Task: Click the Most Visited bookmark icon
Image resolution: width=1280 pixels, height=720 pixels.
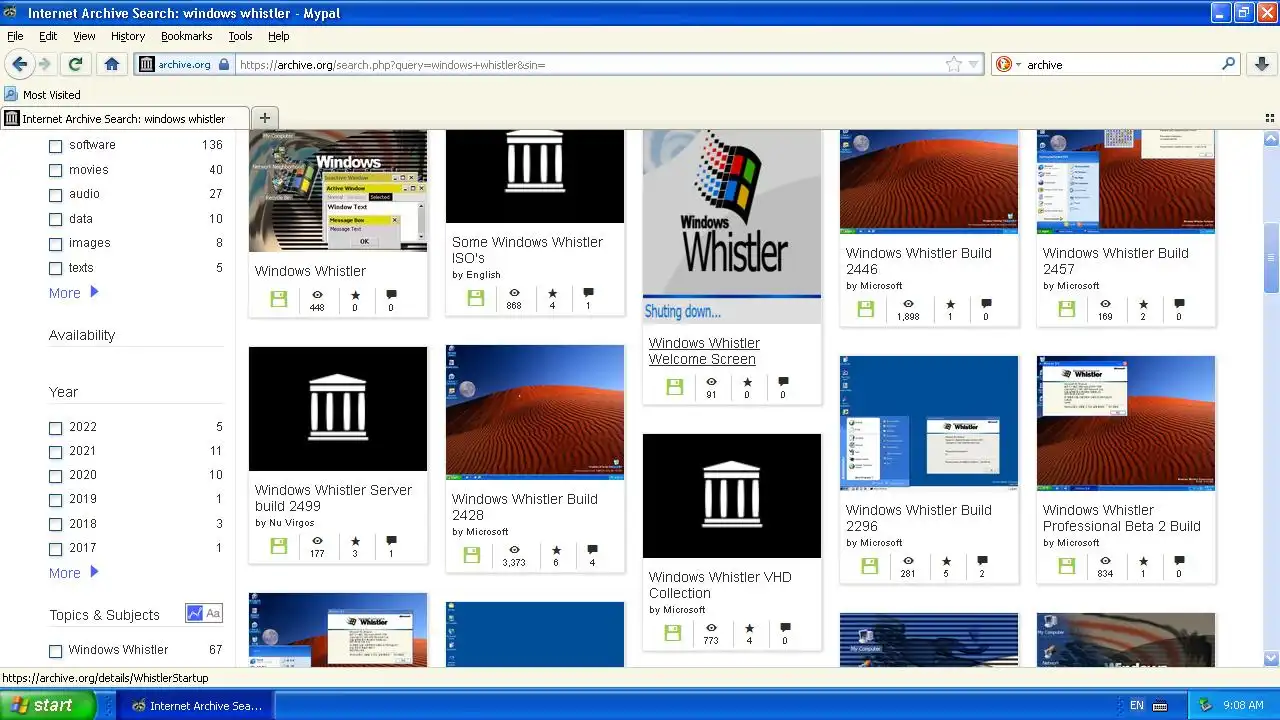Action: point(11,95)
